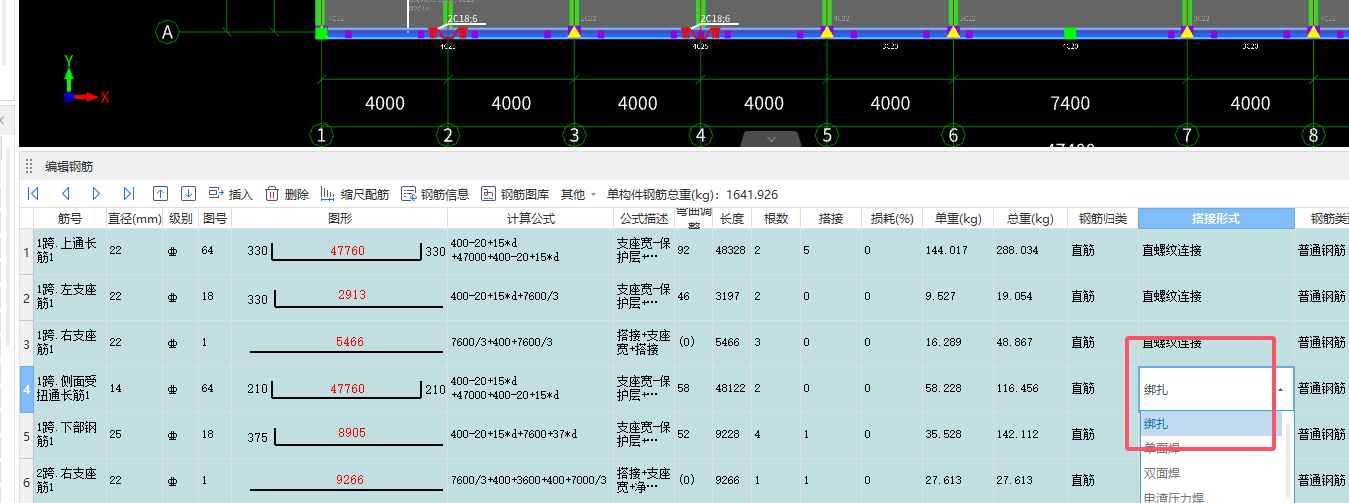Click unit weight cell 58.228
Image resolution: width=1349 pixels, height=503 pixels.
click(x=958, y=389)
